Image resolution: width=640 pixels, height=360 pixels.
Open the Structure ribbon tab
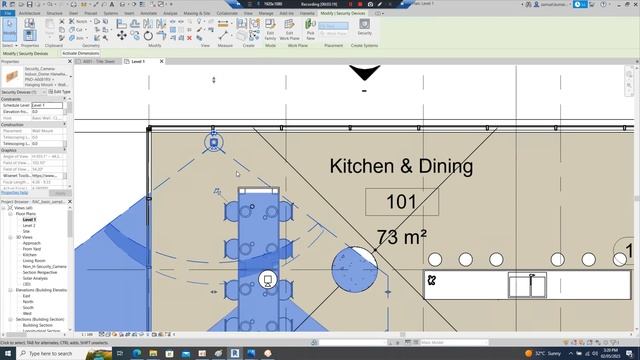[x=54, y=13]
